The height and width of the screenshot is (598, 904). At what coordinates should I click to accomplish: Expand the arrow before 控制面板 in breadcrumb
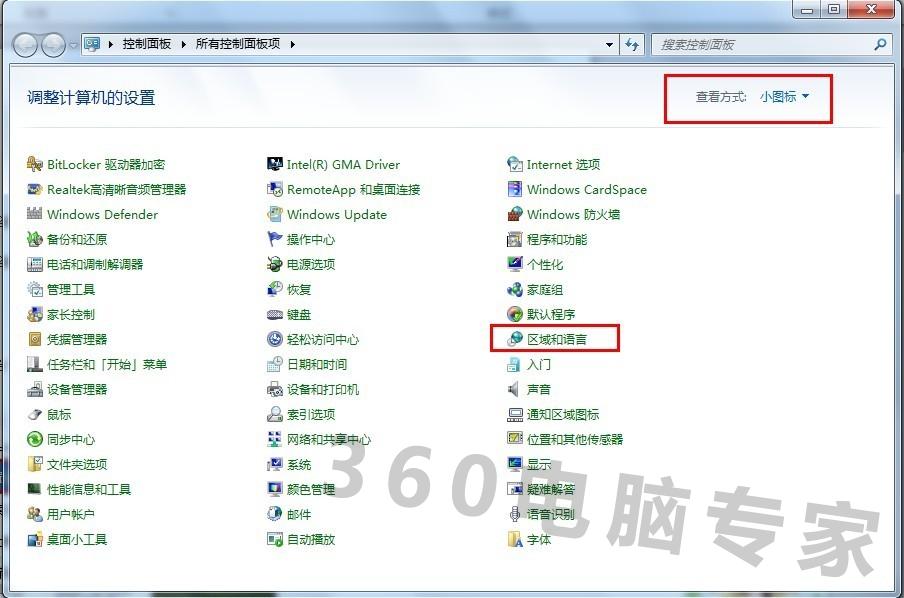[x=111, y=44]
